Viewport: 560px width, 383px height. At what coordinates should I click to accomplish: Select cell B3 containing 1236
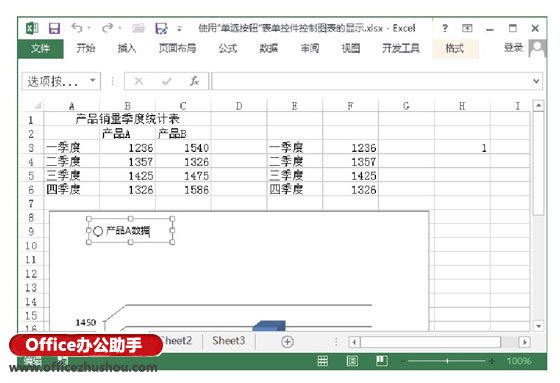[128, 148]
